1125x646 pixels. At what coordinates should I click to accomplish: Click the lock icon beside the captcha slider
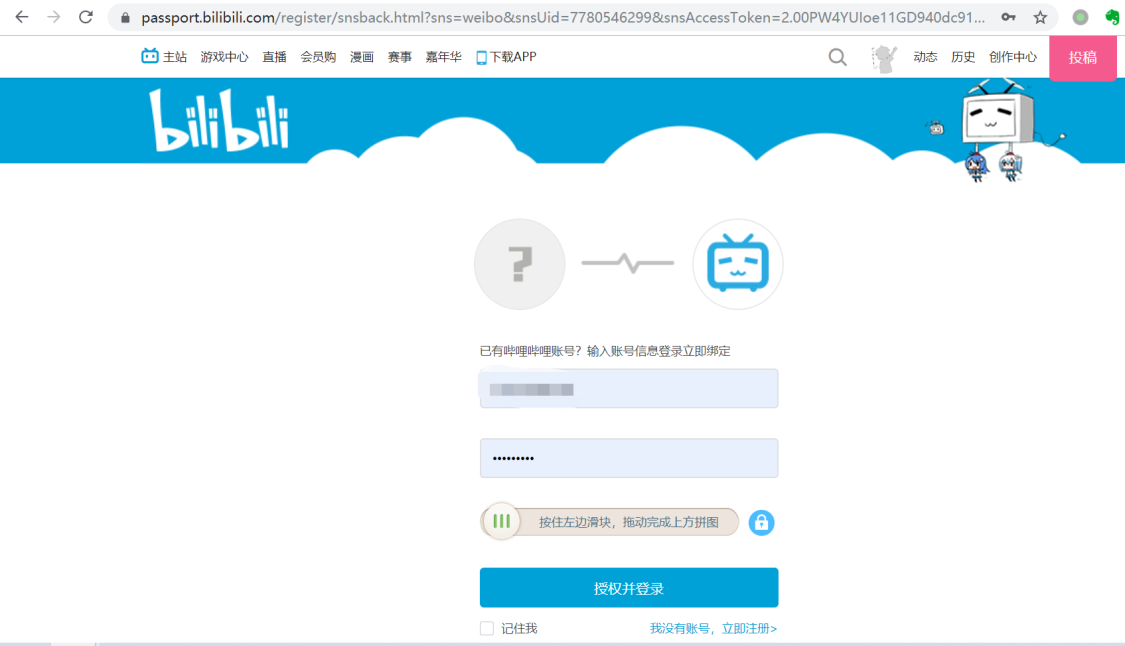(x=761, y=522)
